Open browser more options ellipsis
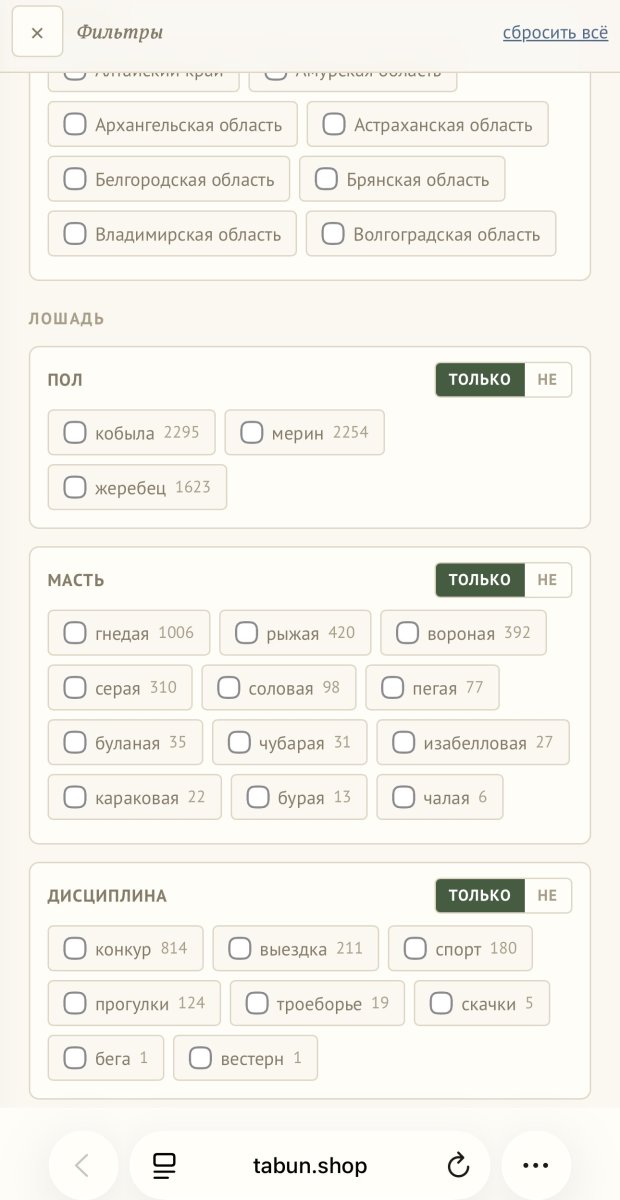The image size is (620, 1200). point(536,1165)
